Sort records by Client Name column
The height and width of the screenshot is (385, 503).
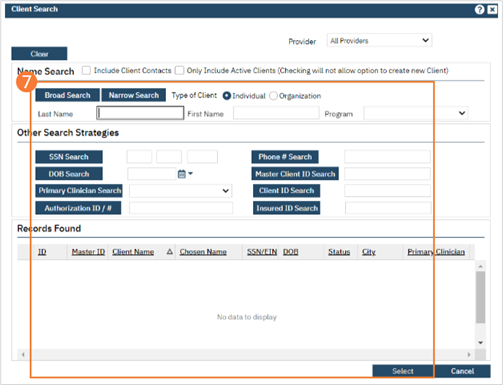(133, 252)
